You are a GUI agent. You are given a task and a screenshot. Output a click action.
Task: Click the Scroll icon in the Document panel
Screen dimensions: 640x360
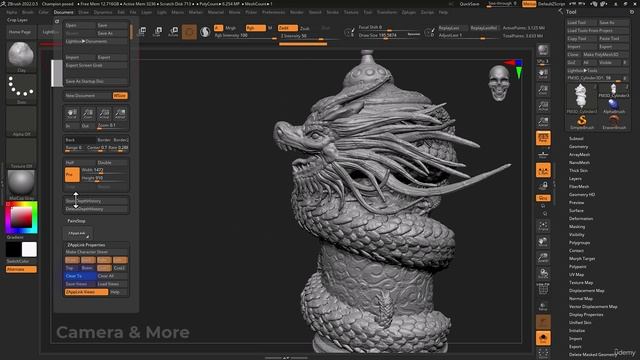click(x=72, y=113)
